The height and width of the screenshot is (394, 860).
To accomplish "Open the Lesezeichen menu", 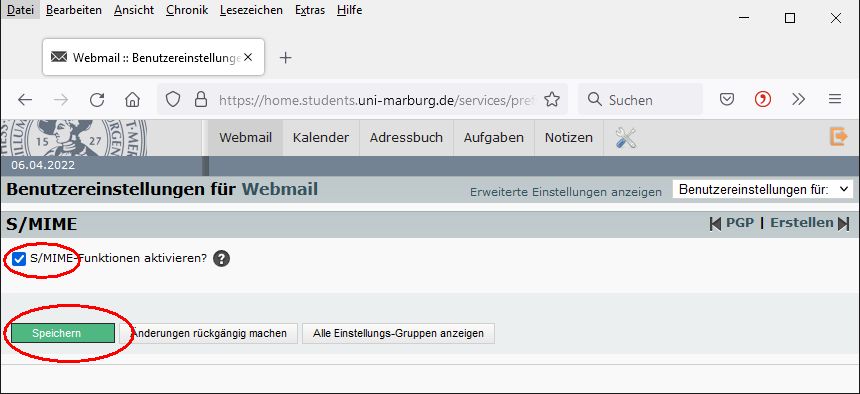I will (251, 10).
